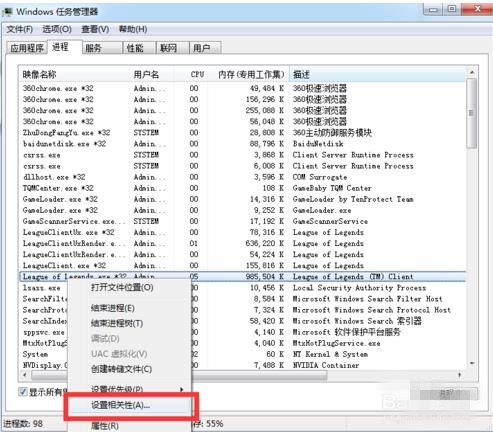Open the 查看(V) menu
This screenshot has height=432, width=493.
[x=95, y=29]
